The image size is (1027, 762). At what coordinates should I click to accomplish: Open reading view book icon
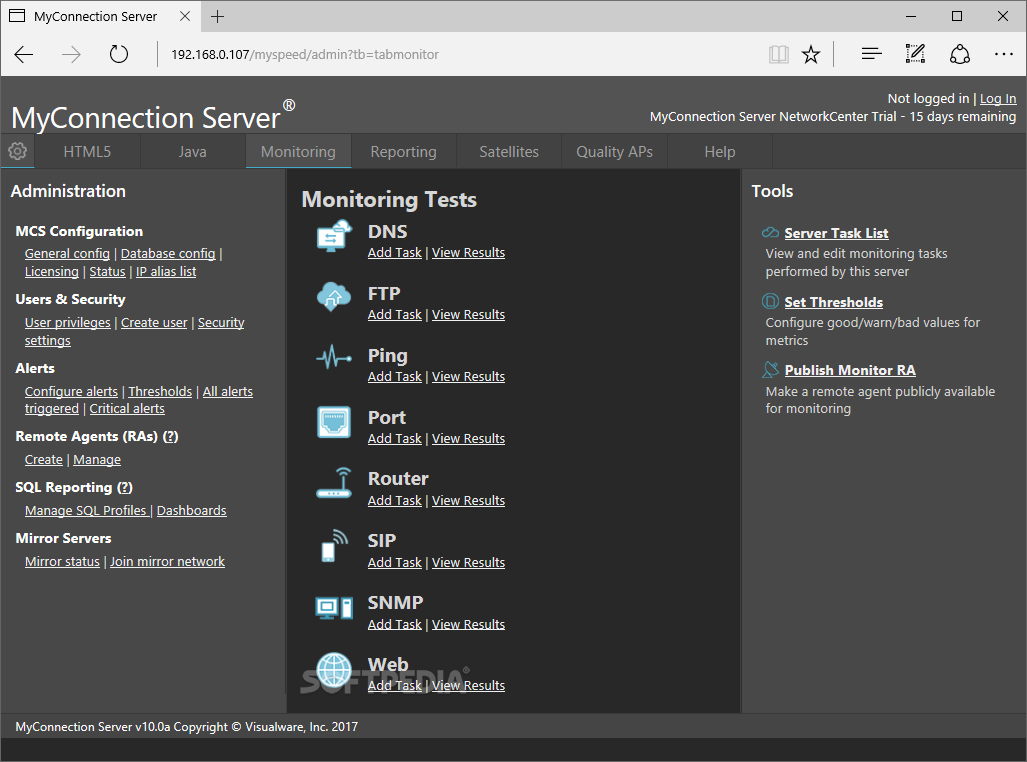pyautogui.click(x=779, y=54)
